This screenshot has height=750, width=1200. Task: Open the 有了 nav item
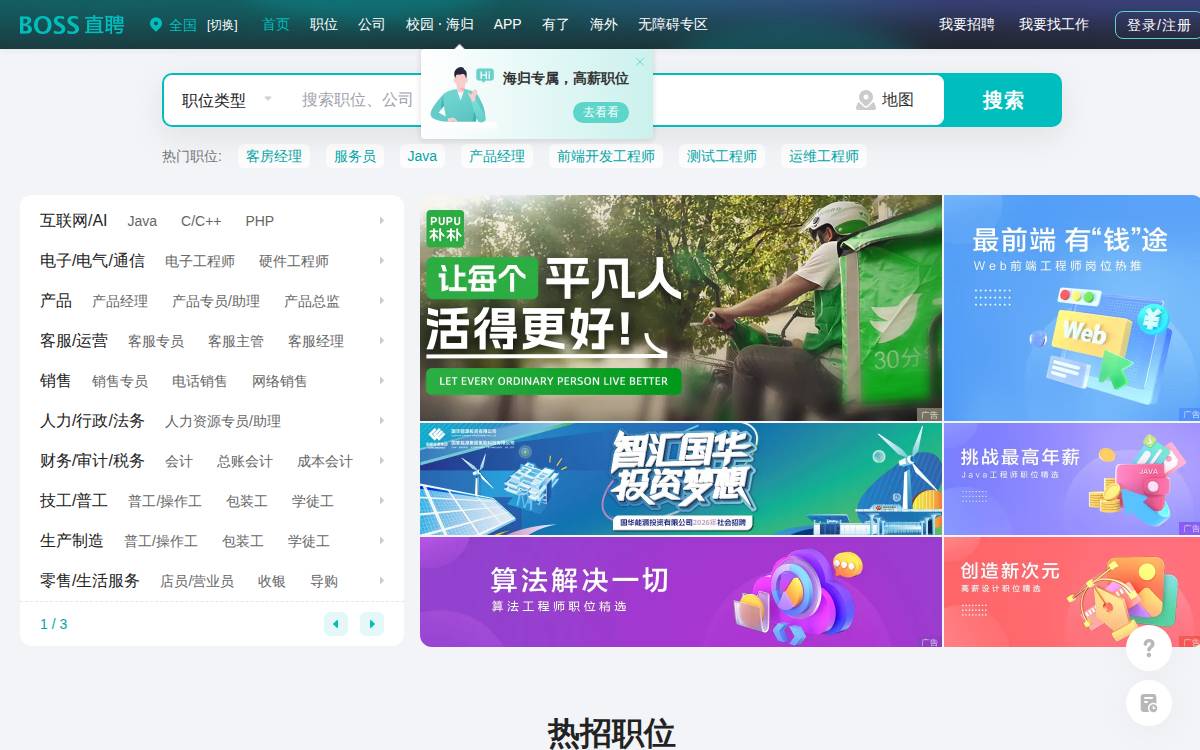point(556,24)
